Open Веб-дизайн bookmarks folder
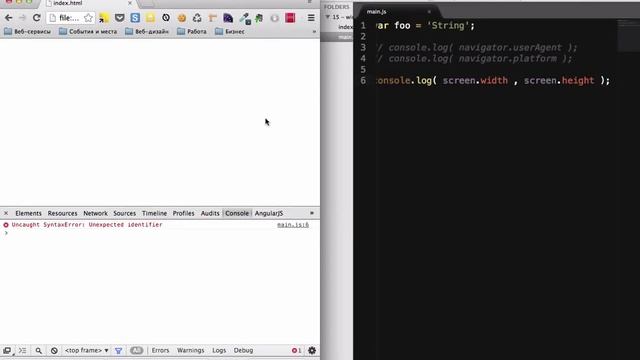Image resolution: width=640 pixels, height=360 pixels. [x=147, y=31]
